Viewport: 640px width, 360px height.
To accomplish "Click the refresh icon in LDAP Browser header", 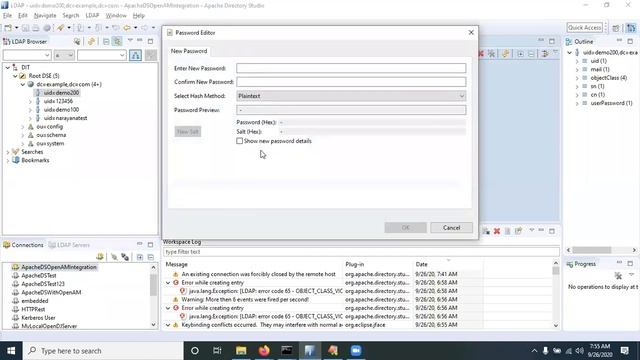I will 91,41.
